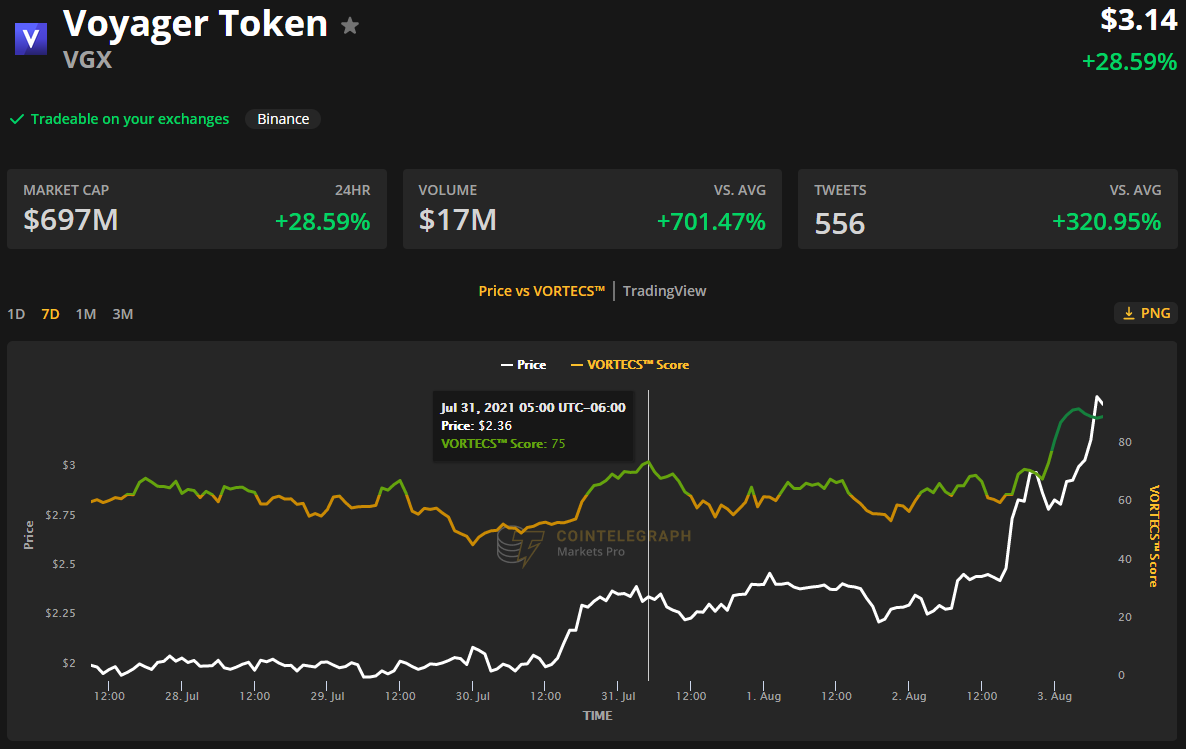Viewport: 1186px width, 749px height.
Task: Open the Price vs VORTECS tab
Action: click(x=542, y=291)
